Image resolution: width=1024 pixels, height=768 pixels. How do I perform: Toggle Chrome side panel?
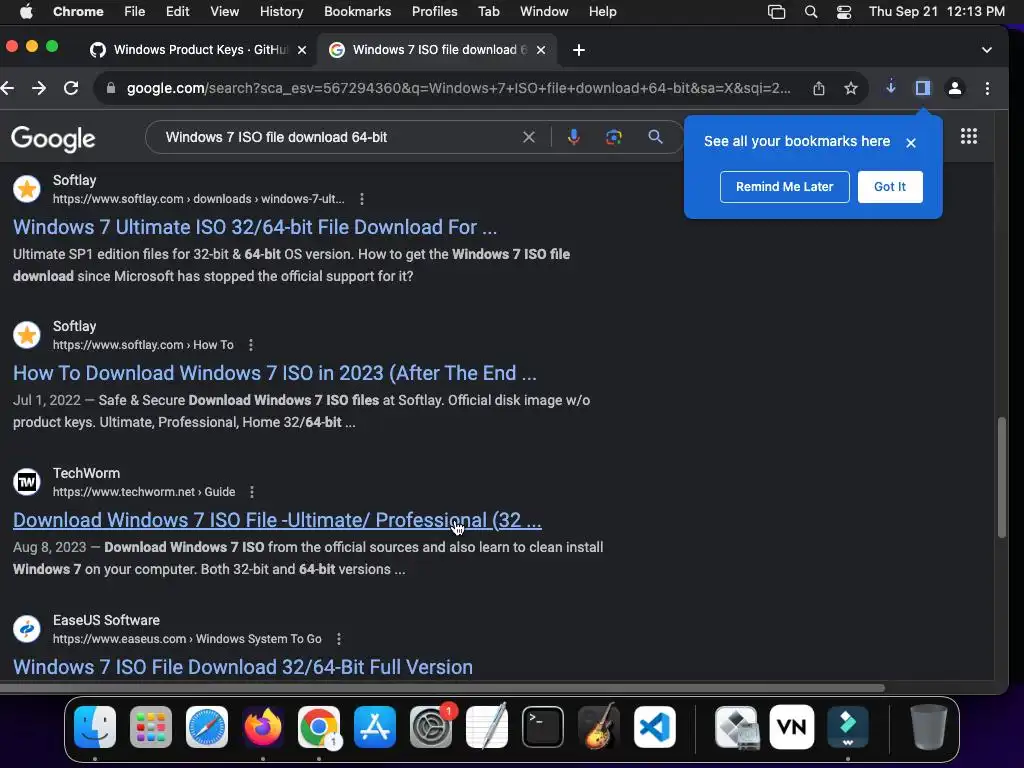(923, 88)
